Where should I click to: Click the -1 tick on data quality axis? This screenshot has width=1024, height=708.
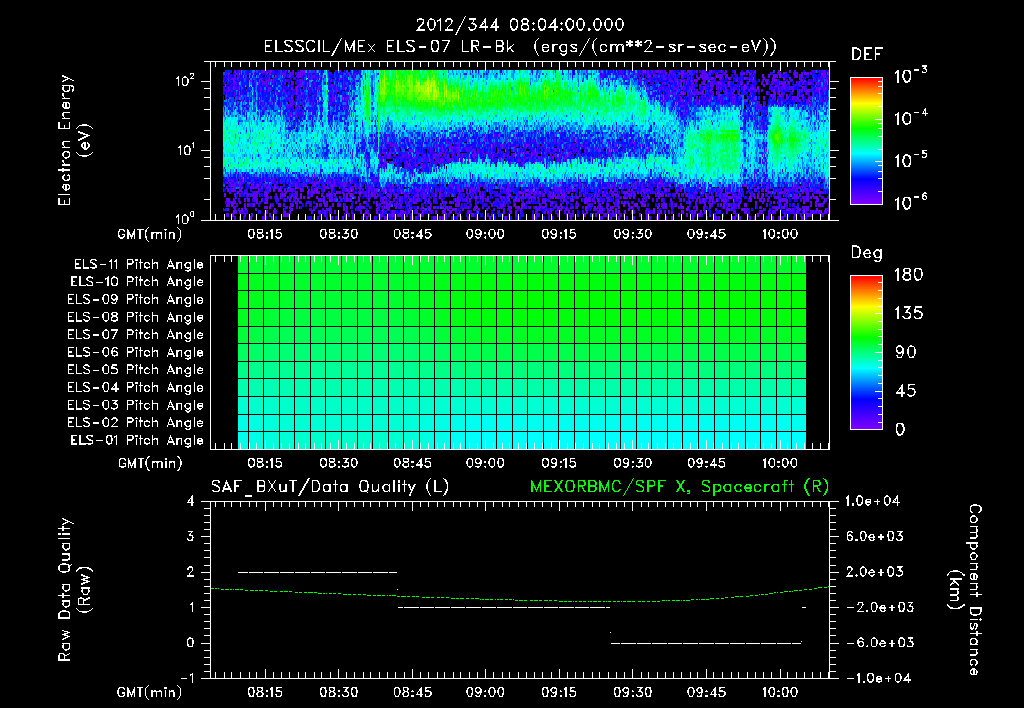187,678
